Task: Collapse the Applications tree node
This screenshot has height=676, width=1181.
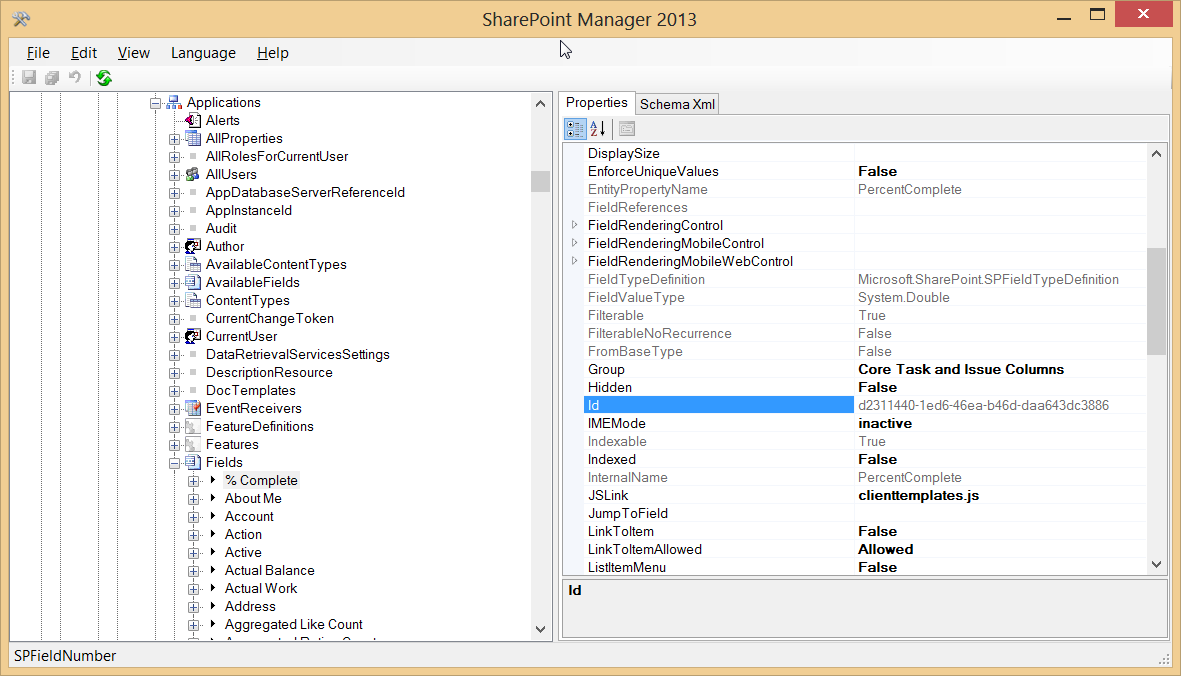Action: [155, 103]
